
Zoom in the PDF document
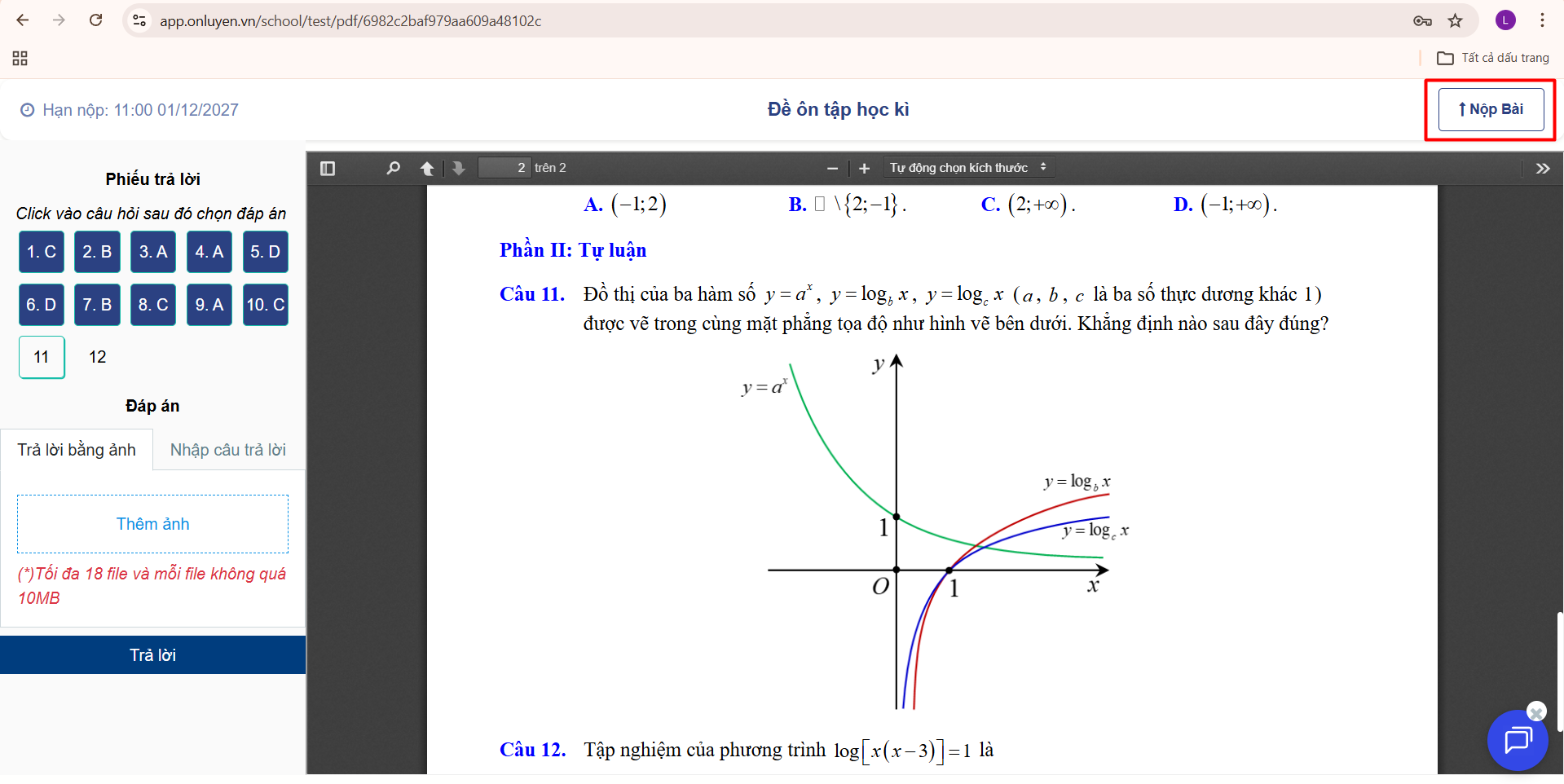point(864,169)
